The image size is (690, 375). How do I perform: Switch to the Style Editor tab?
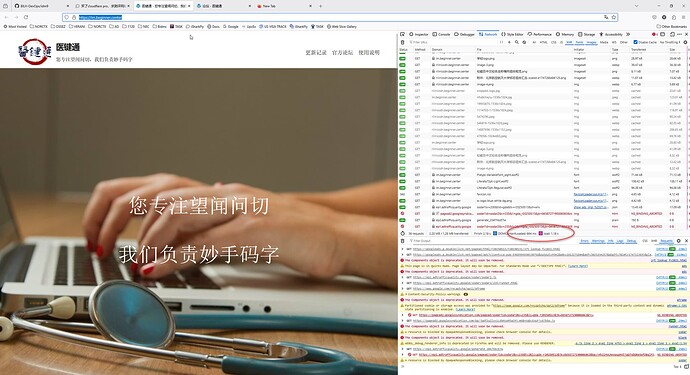[x=513, y=34]
